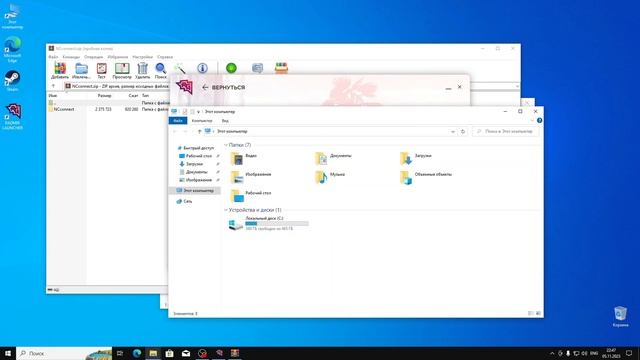This screenshot has height=360, width=640.
Task: Click the Удалить (Delete) trash icon in WinRAR
Action: point(142,71)
